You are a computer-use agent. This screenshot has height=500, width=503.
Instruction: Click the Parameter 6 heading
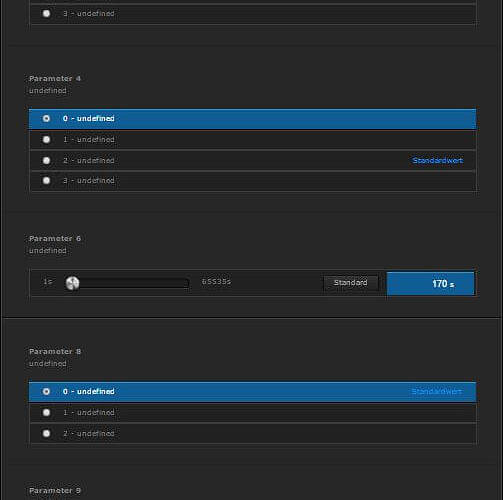(x=55, y=239)
